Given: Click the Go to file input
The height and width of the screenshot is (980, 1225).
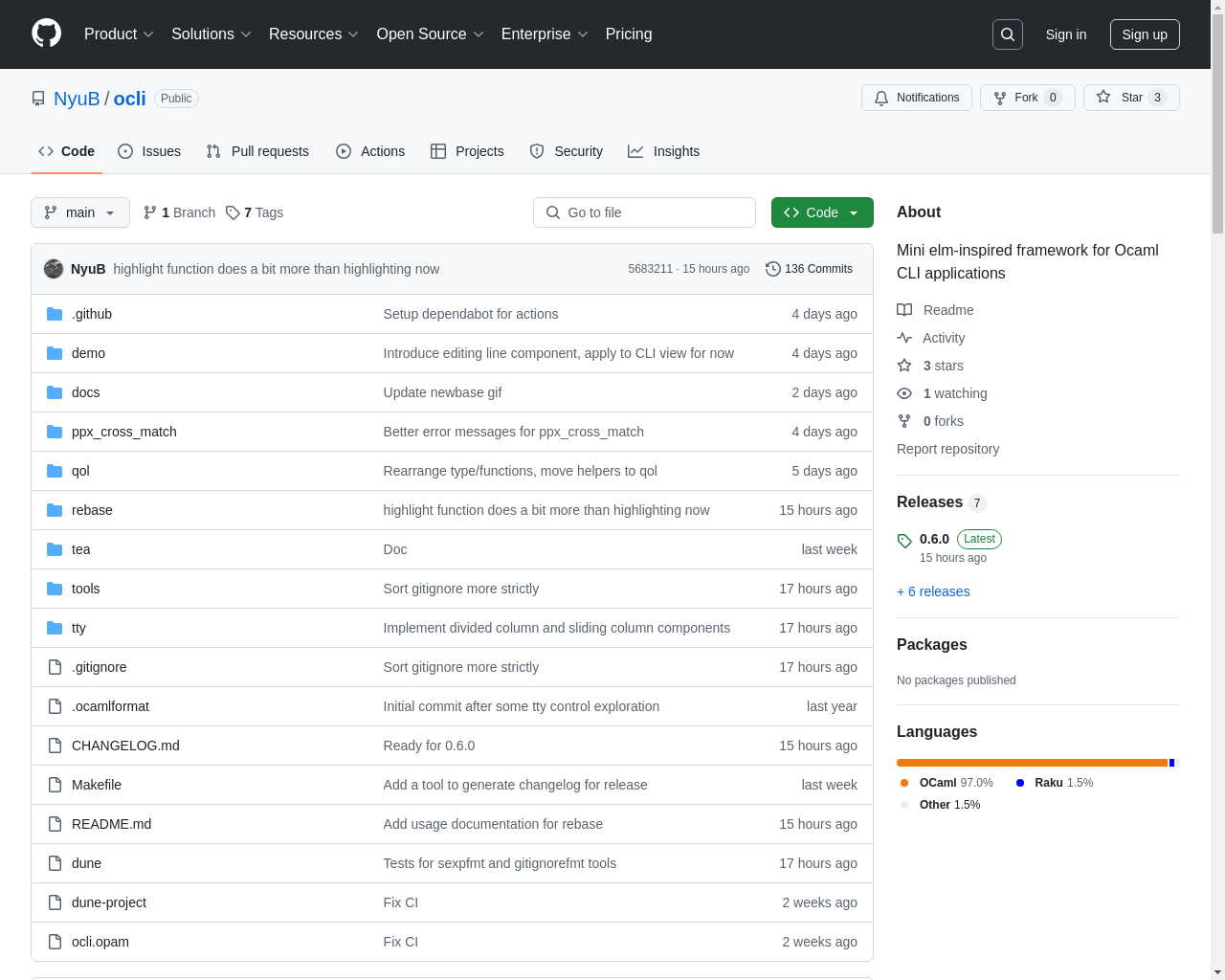Looking at the screenshot, I should tap(644, 212).
